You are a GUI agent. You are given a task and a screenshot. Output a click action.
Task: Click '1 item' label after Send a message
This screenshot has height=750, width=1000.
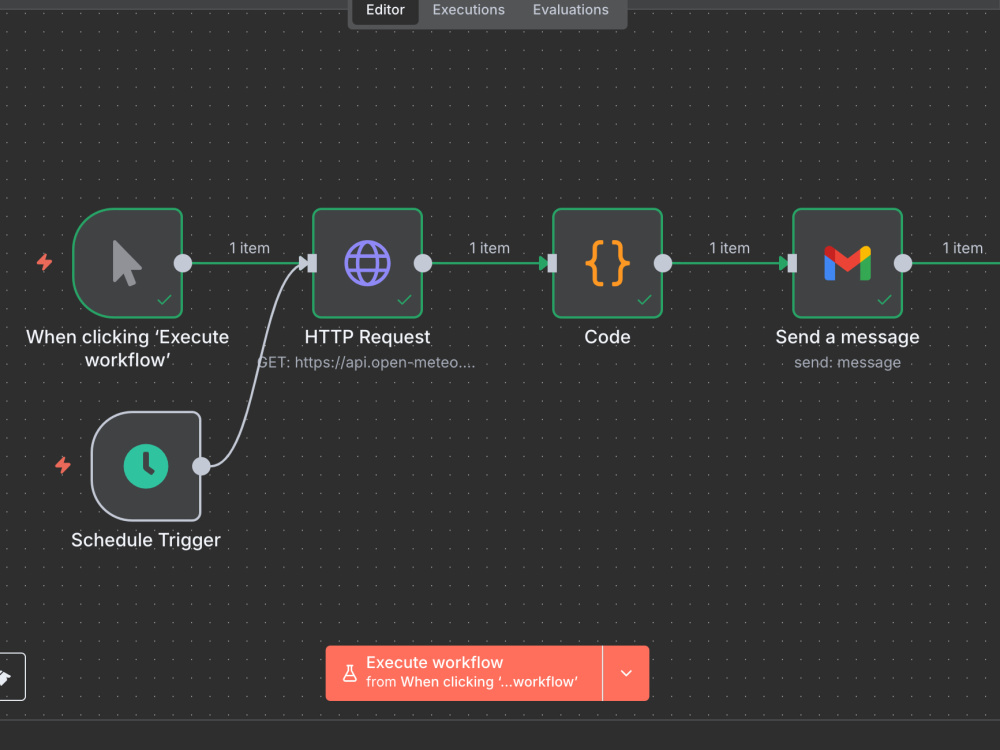point(962,248)
